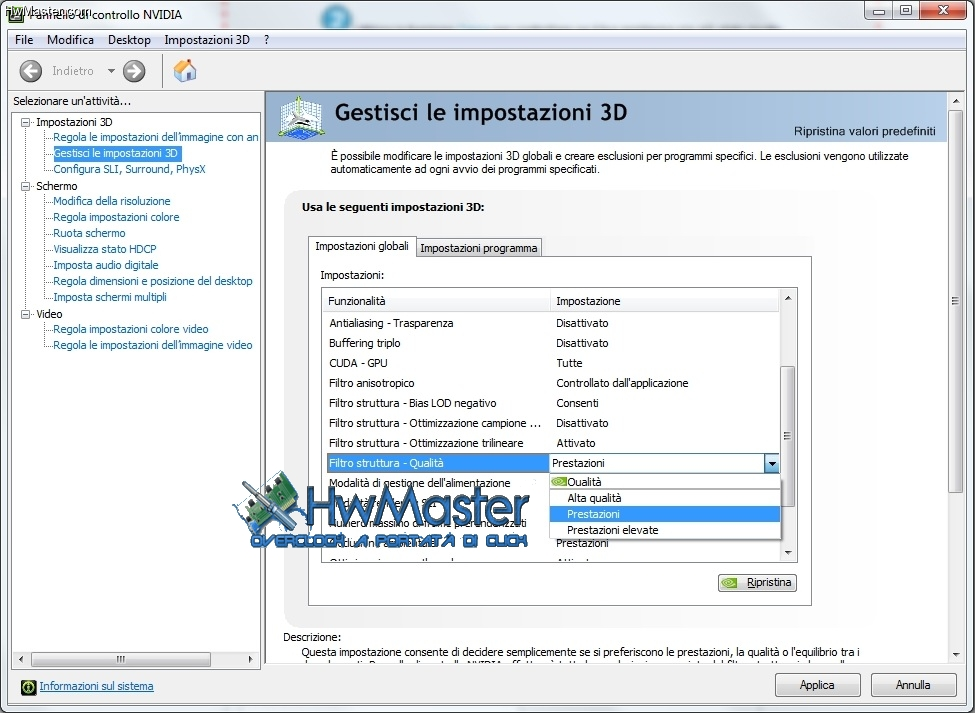The width and height of the screenshot is (975, 713).
Task: Collapse the Schermo tree node
Action: 25,186
